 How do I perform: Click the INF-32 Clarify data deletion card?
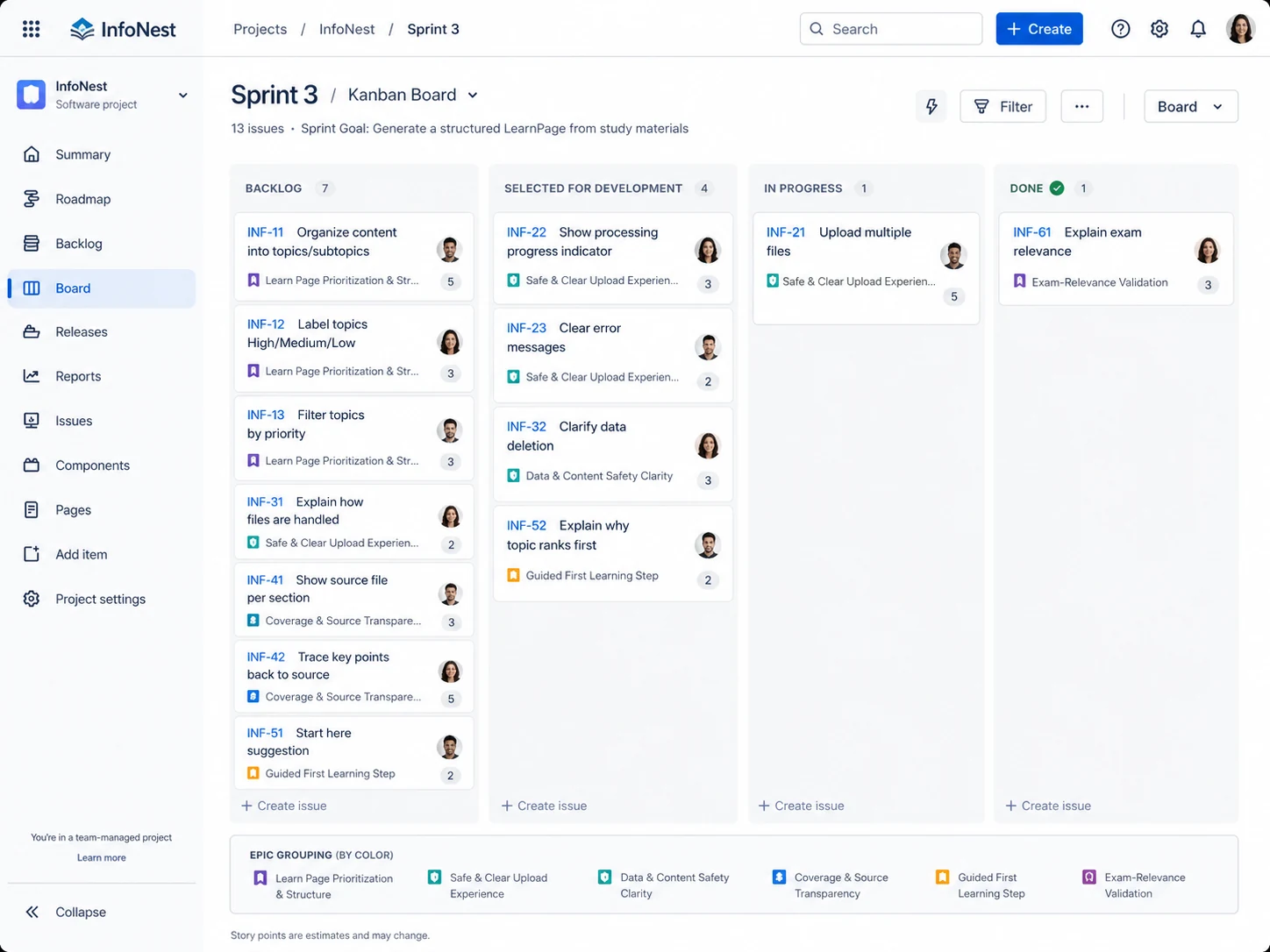pyautogui.click(x=613, y=454)
